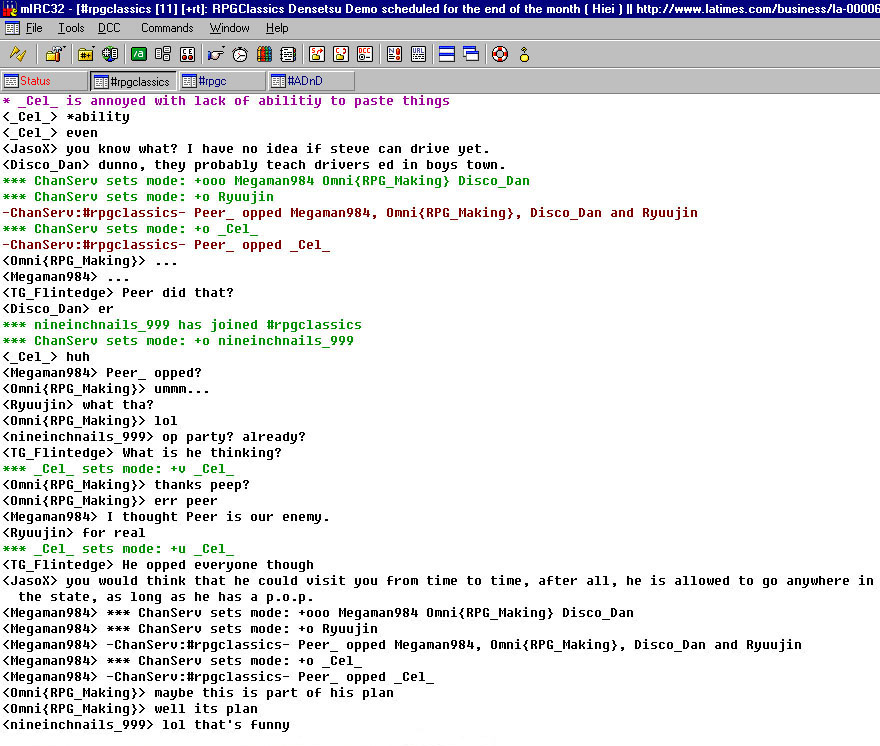
Task: Click the window control icon beside File
Action: 12,28
